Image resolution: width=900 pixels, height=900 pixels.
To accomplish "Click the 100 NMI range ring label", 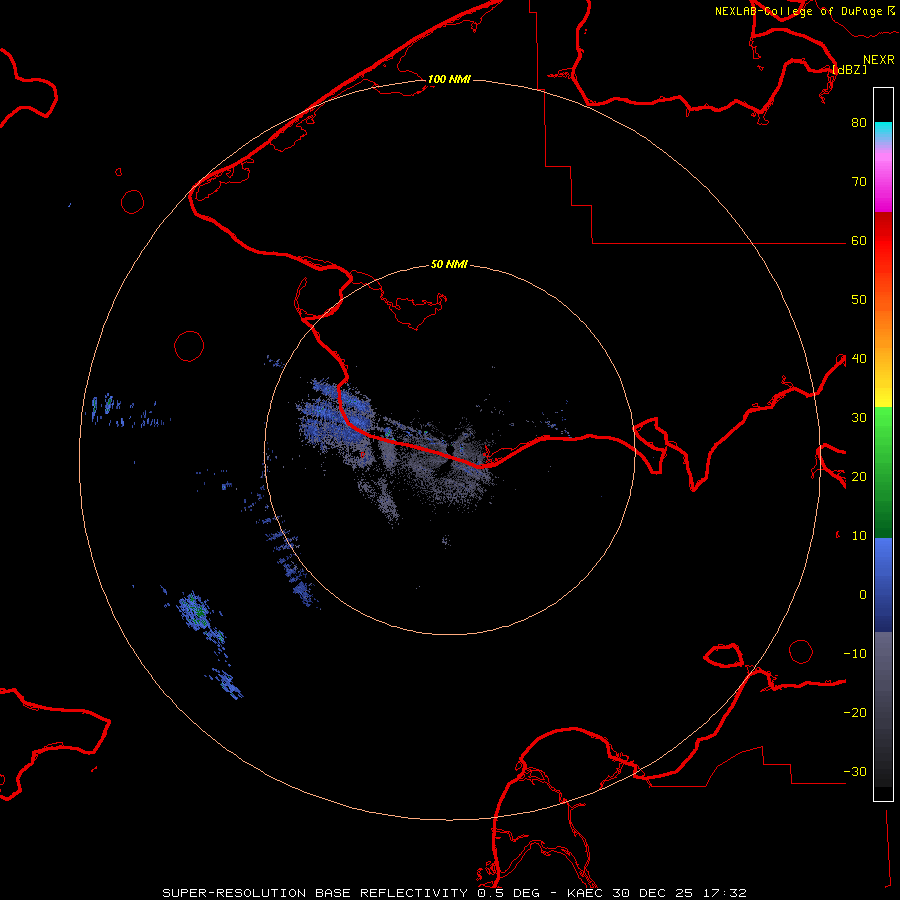I will click(449, 79).
